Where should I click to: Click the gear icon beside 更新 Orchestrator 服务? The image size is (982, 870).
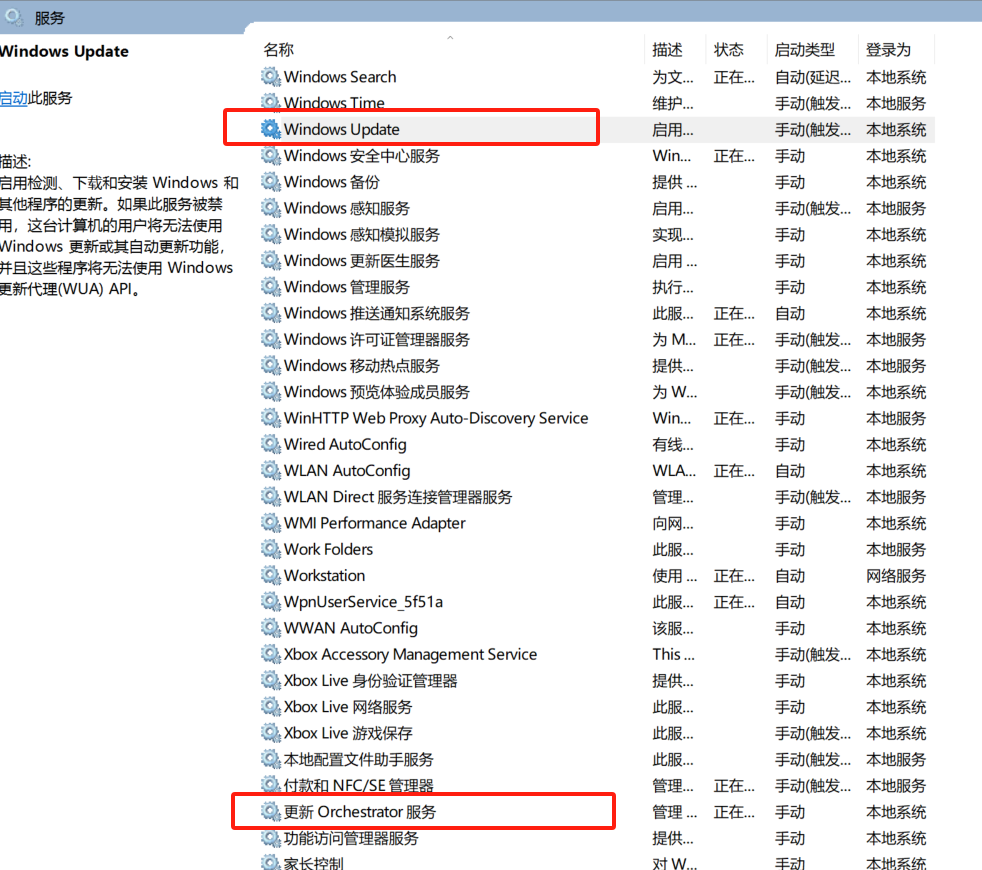(270, 812)
